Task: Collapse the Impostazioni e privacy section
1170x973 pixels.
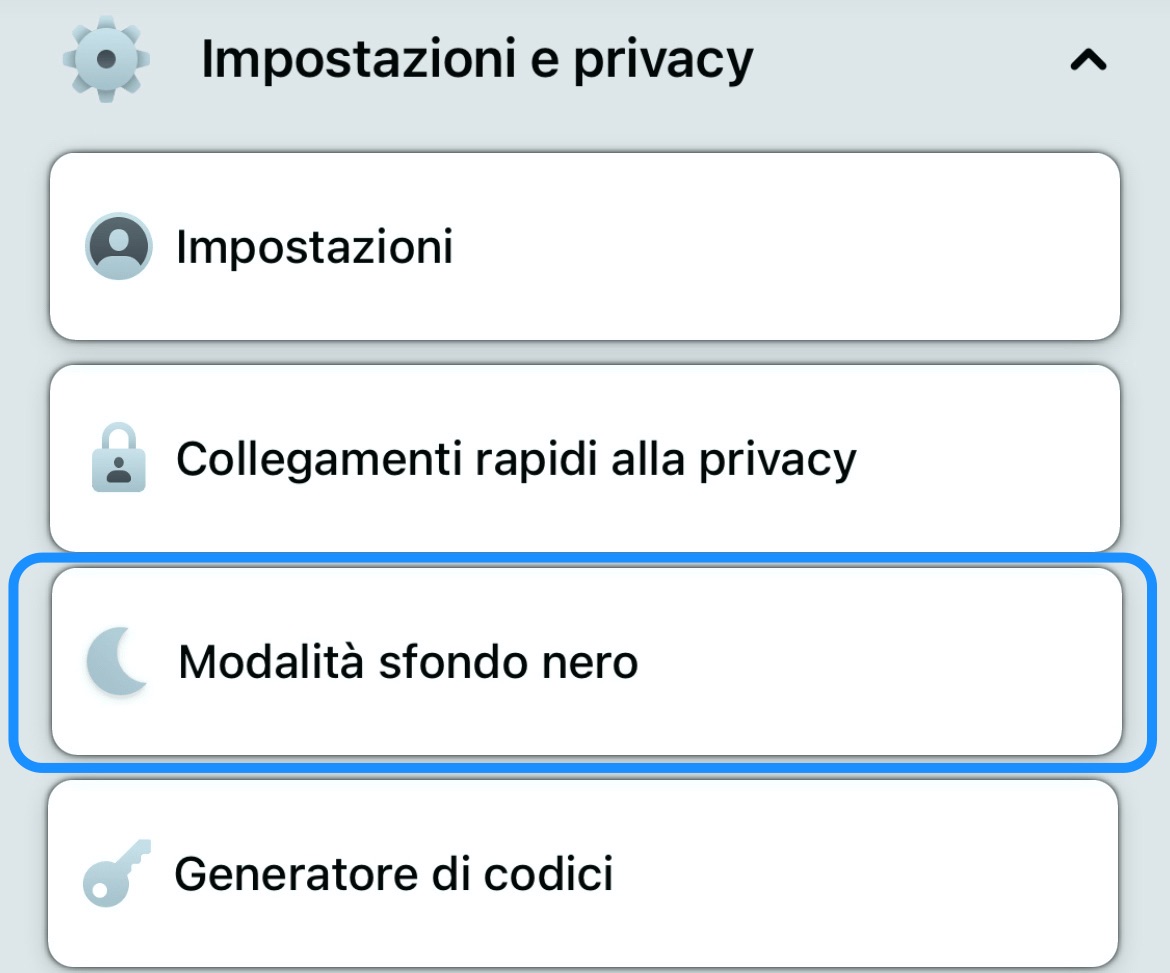Action: coord(1090,60)
